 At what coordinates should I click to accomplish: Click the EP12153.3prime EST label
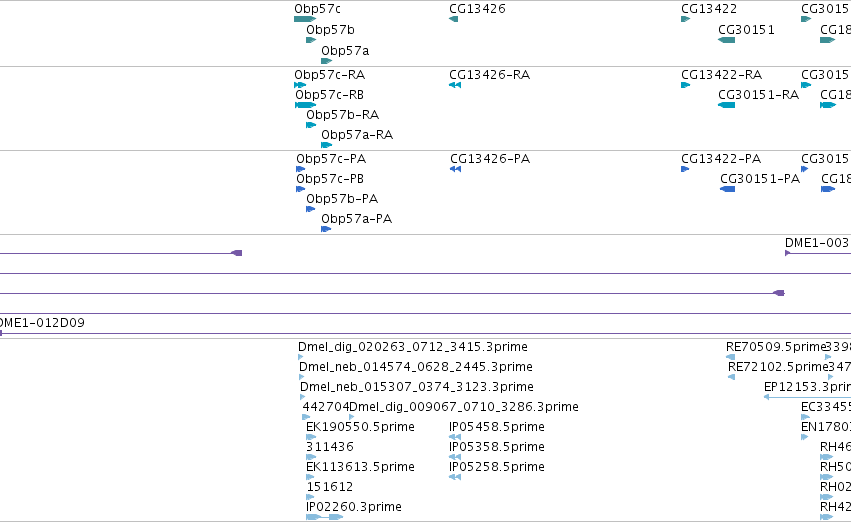[x=807, y=387]
